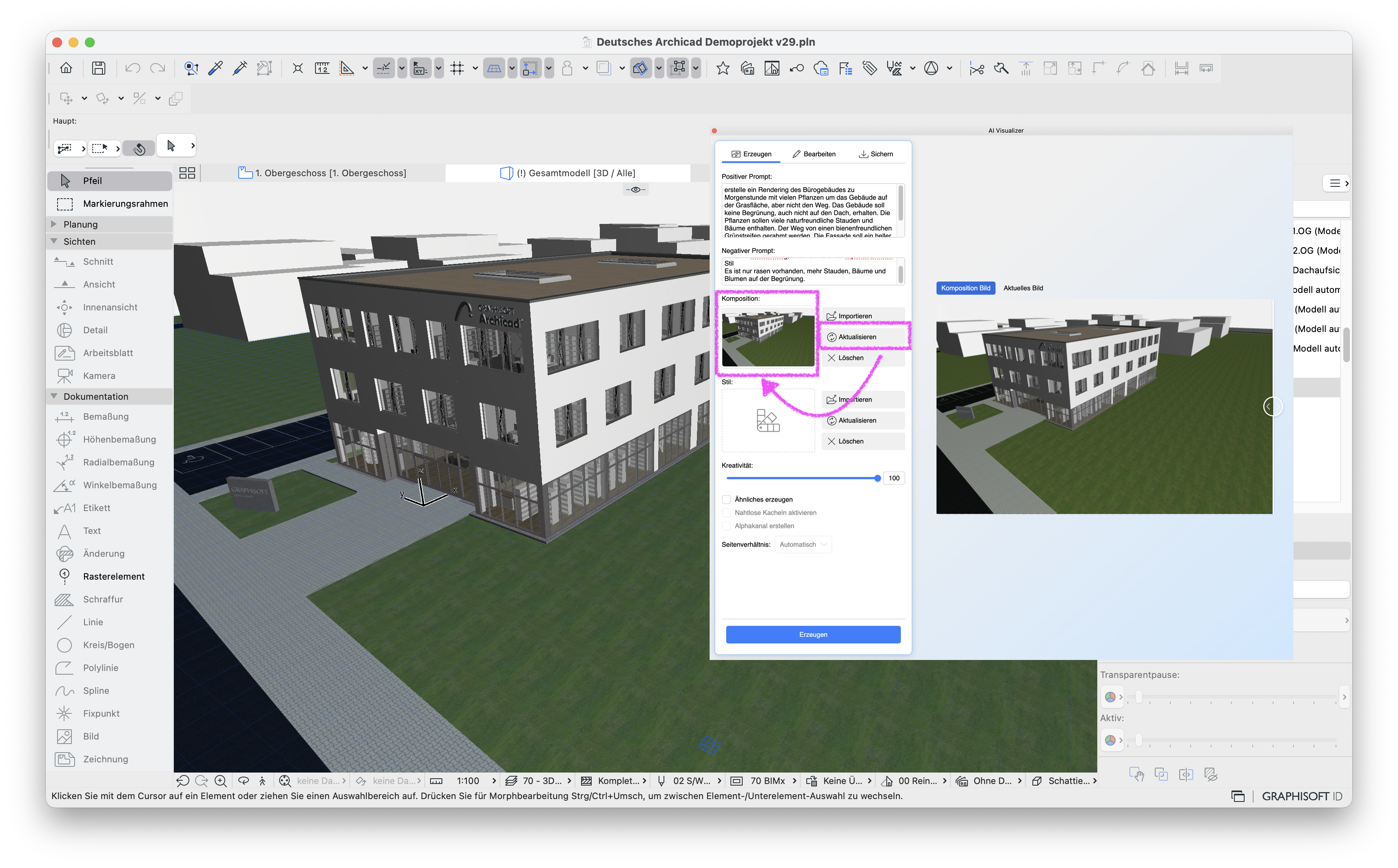
Task: Open the Schattie... 3D style dropdown
Action: point(1065,781)
